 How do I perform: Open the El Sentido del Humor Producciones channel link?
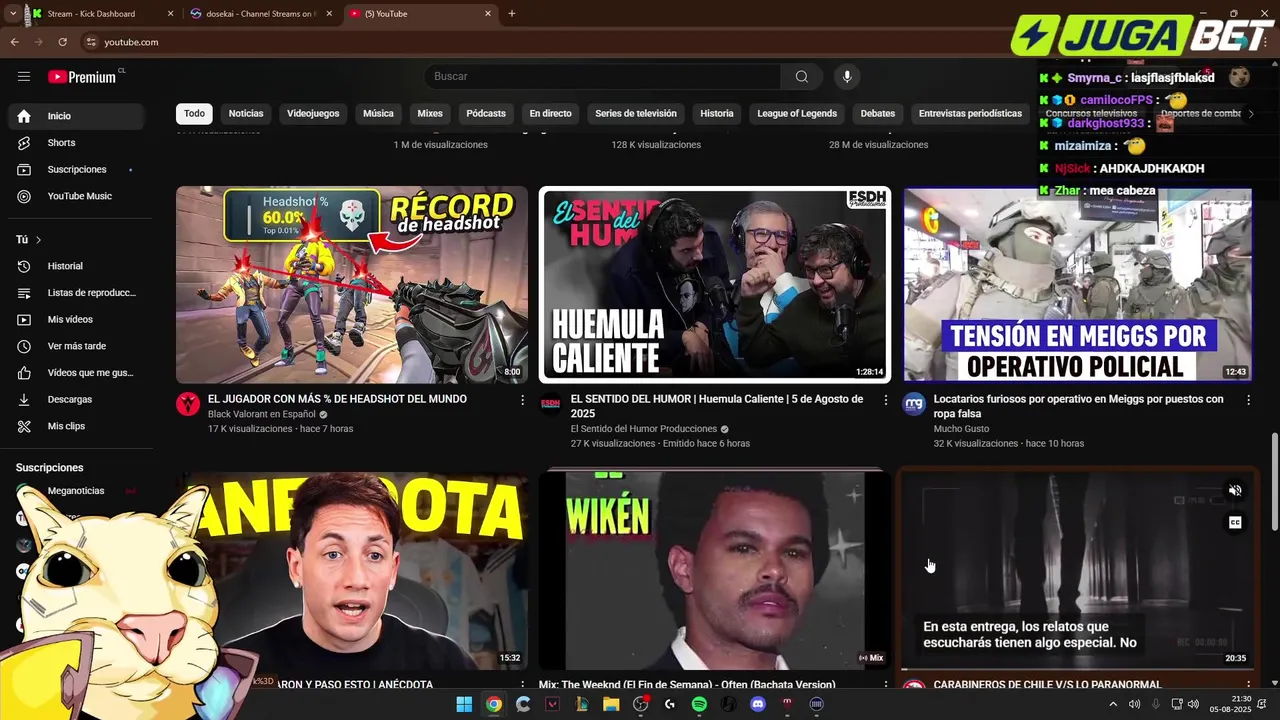[644, 429]
